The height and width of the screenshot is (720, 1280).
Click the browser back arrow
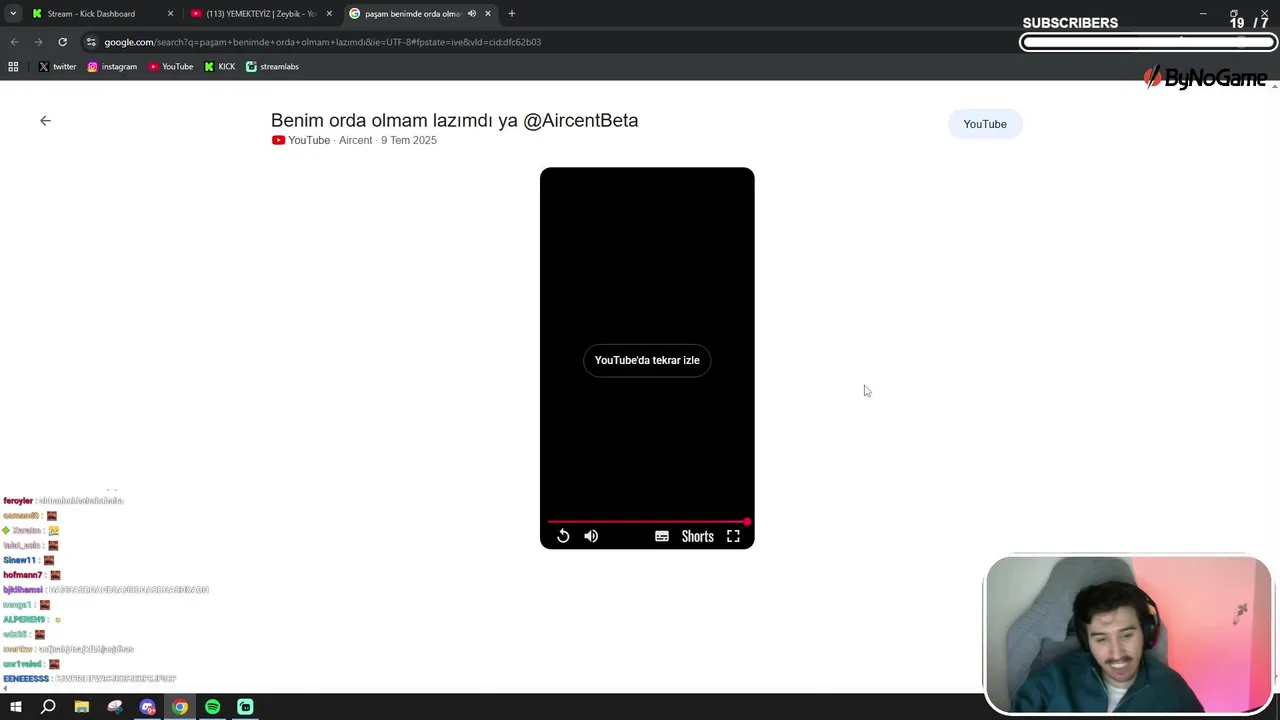(x=14, y=42)
